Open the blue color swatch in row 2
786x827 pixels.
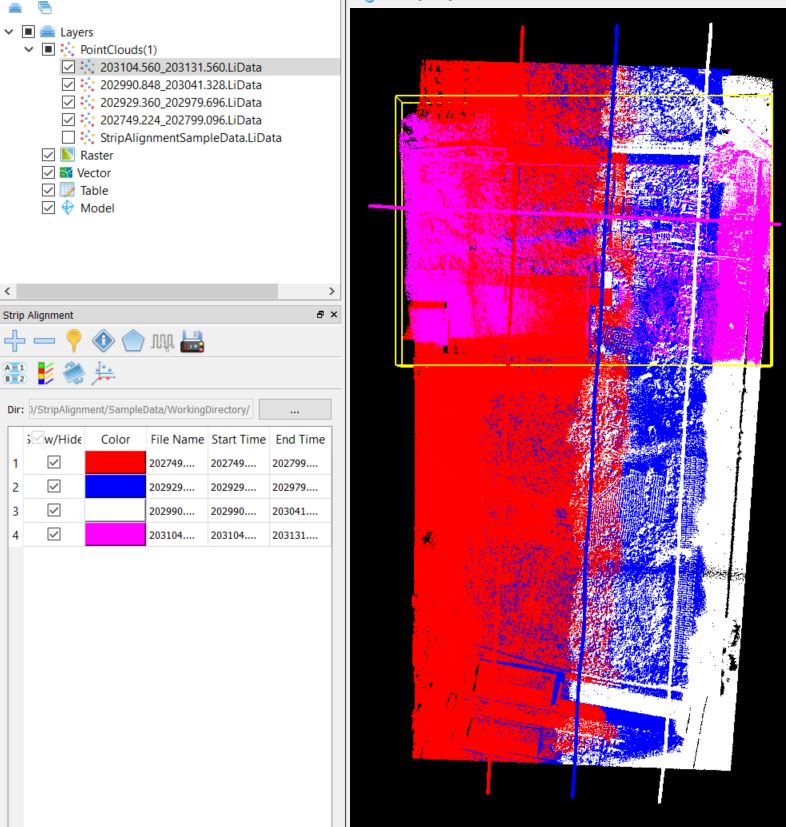pyautogui.click(x=115, y=486)
